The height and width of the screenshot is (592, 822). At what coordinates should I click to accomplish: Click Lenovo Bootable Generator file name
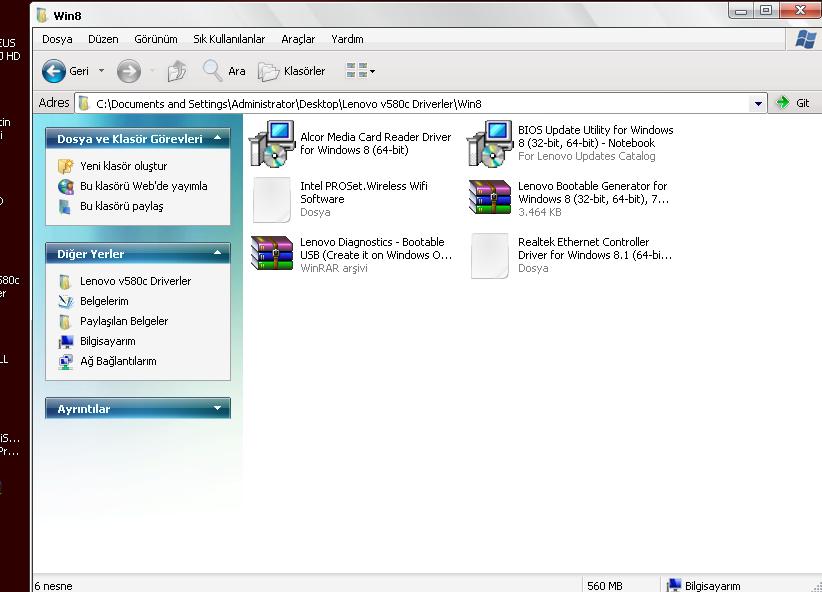click(593, 192)
